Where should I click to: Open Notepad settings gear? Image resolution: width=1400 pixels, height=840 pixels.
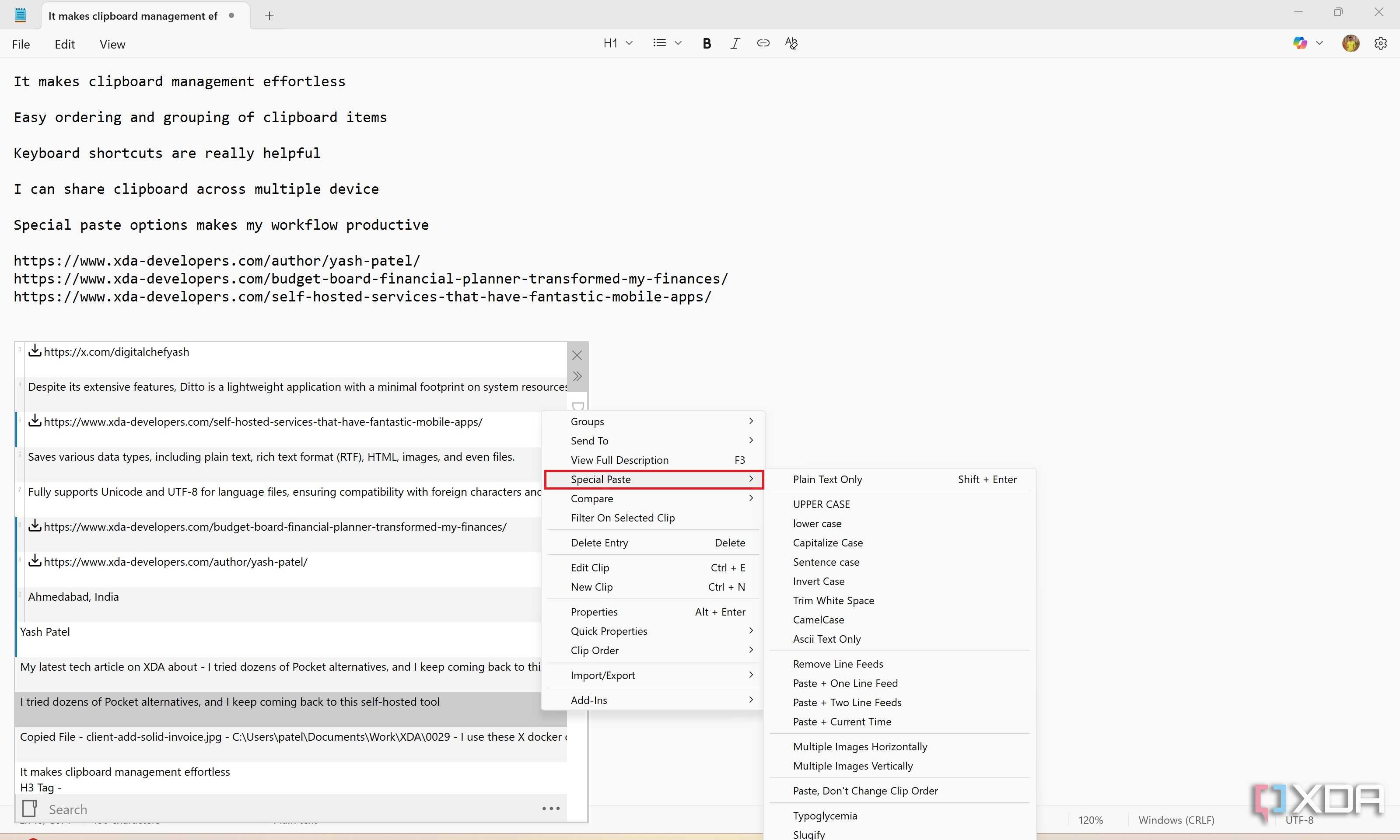coord(1380,44)
